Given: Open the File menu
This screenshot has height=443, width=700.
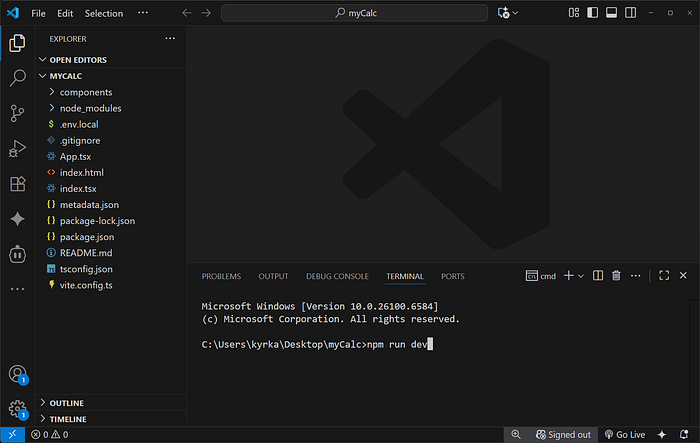Looking at the screenshot, I should pyautogui.click(x=38, y=13).
